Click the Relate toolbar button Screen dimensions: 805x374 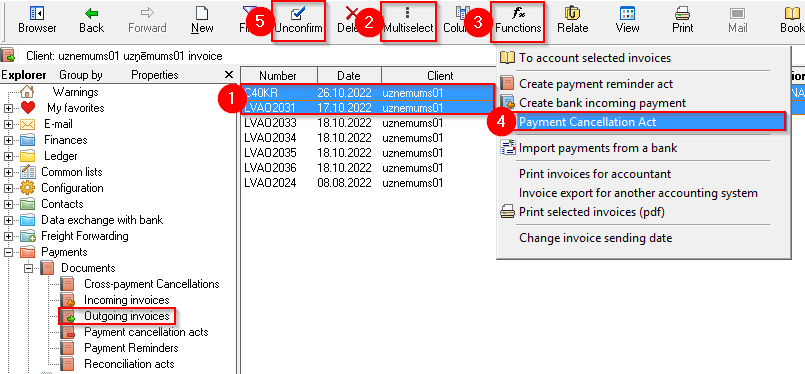pyautogui.click(x=572, y=21)
